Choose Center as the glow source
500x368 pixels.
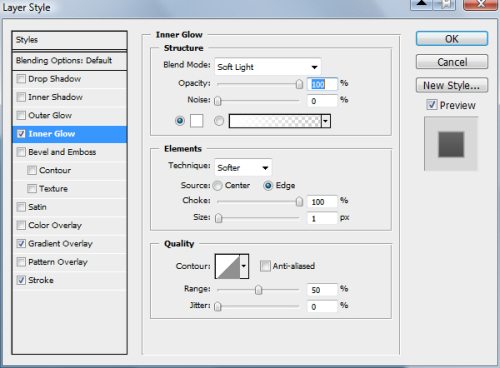(x=217, y=185)
